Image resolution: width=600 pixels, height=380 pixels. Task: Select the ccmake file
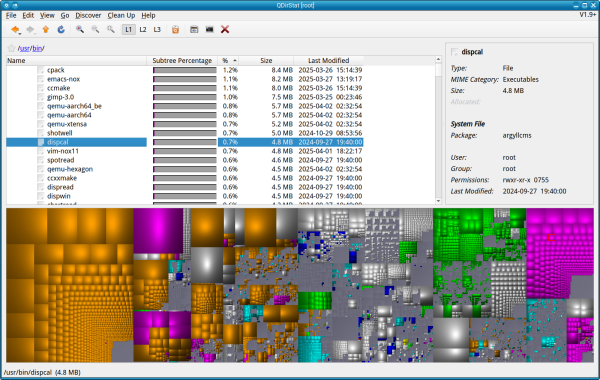click(x=59, y=88)
